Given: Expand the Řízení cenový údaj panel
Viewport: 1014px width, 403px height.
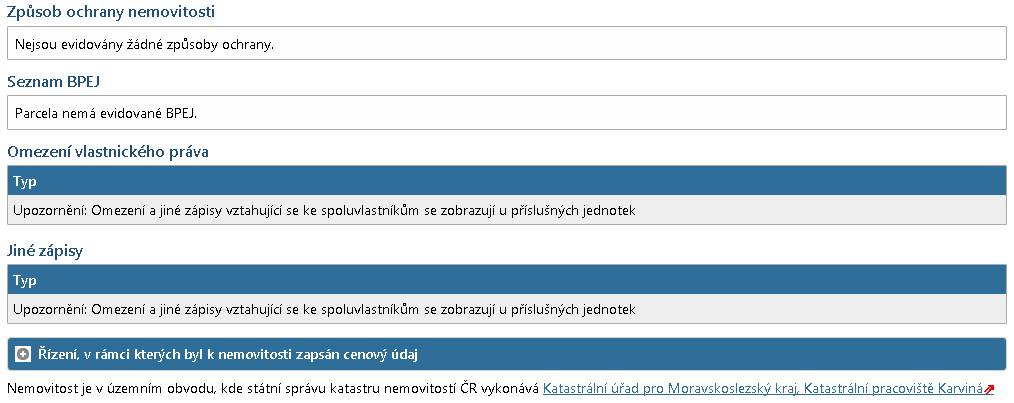Looking at the screenshot, I should click(507, 354).
